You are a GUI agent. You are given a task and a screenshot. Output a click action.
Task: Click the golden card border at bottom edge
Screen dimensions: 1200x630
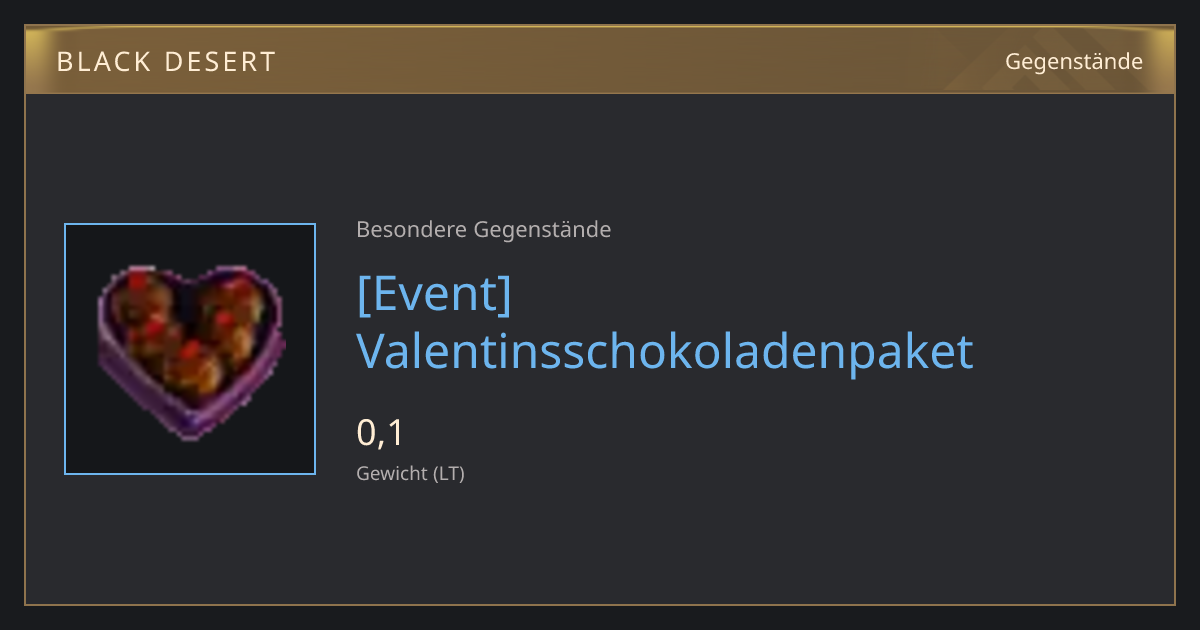pos(600,605)
